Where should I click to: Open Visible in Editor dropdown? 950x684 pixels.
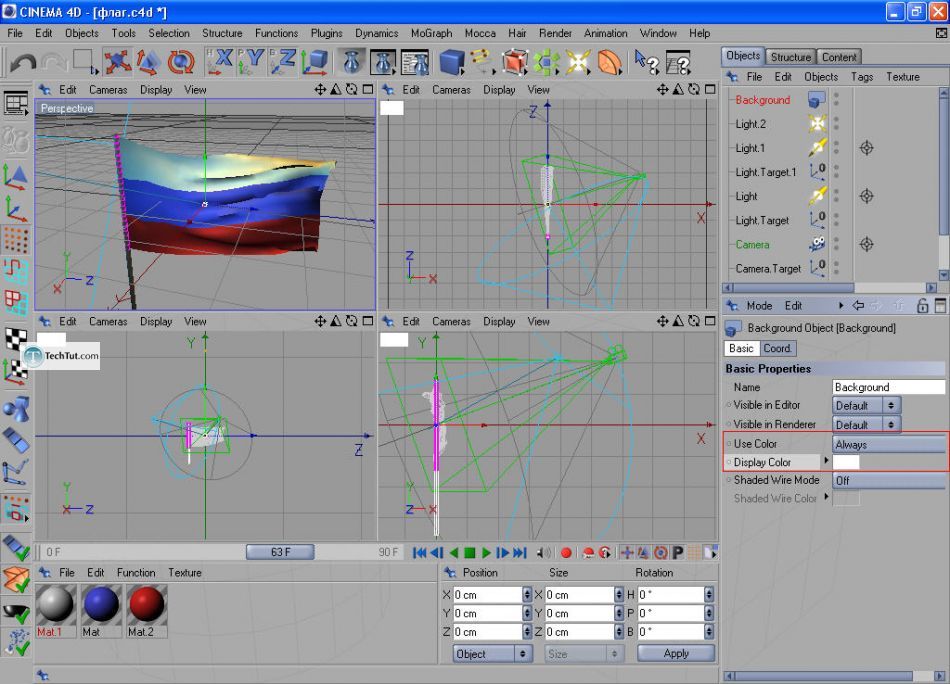866,405
